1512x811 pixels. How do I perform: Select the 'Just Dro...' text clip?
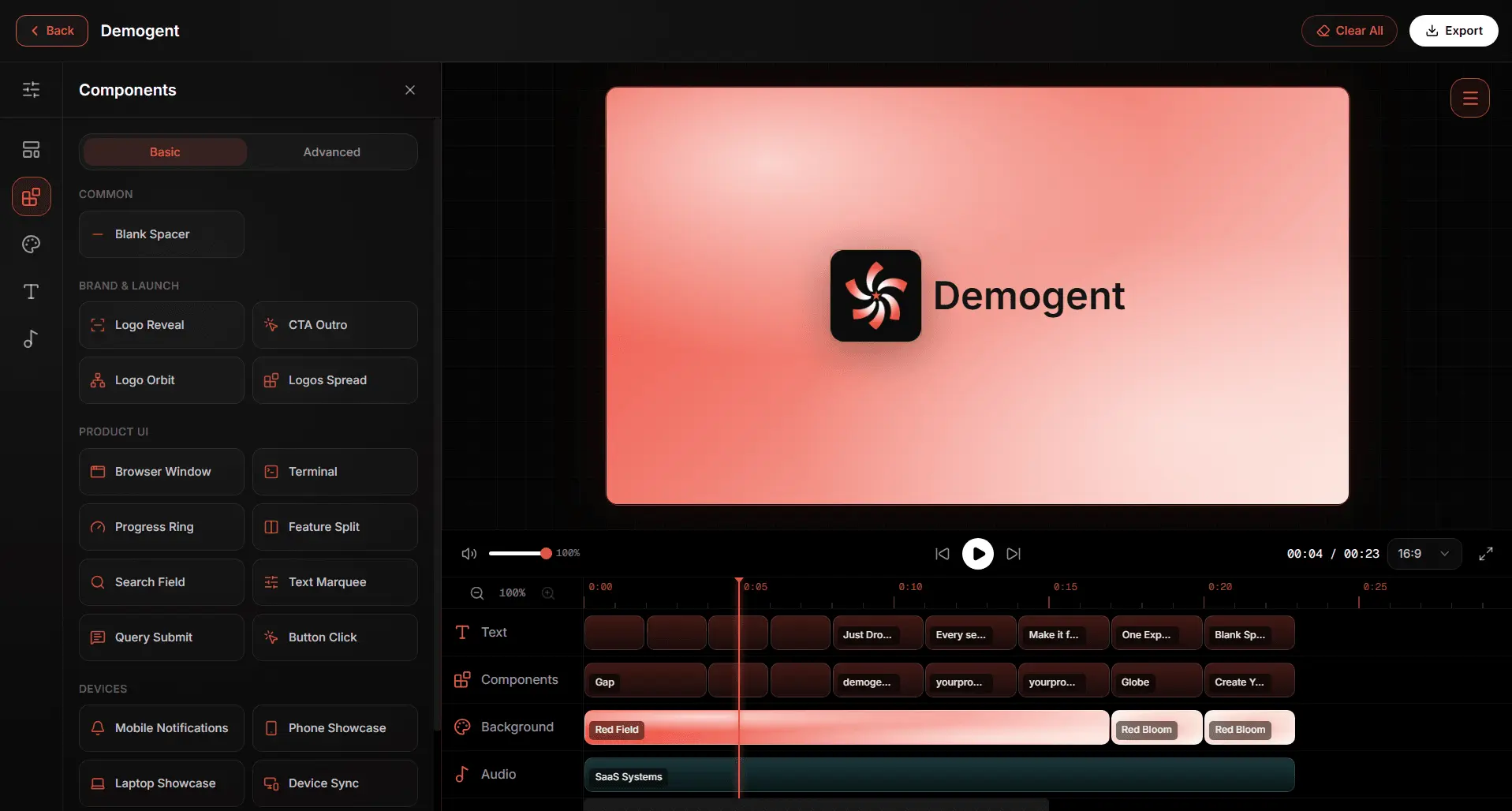(878, 633)
